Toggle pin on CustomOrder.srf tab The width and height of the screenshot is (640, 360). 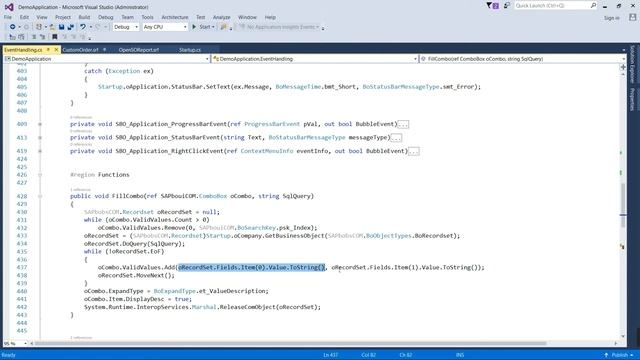tap(104, 50)
